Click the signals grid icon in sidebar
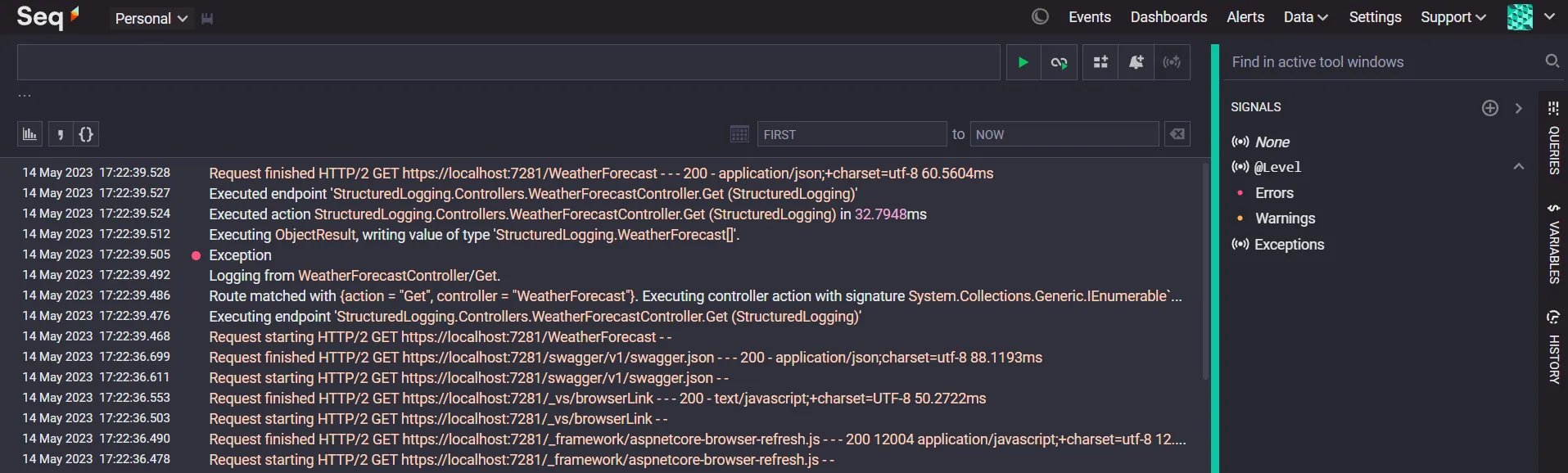The height and width of the screenshot is (473, 1568). 1553,108
